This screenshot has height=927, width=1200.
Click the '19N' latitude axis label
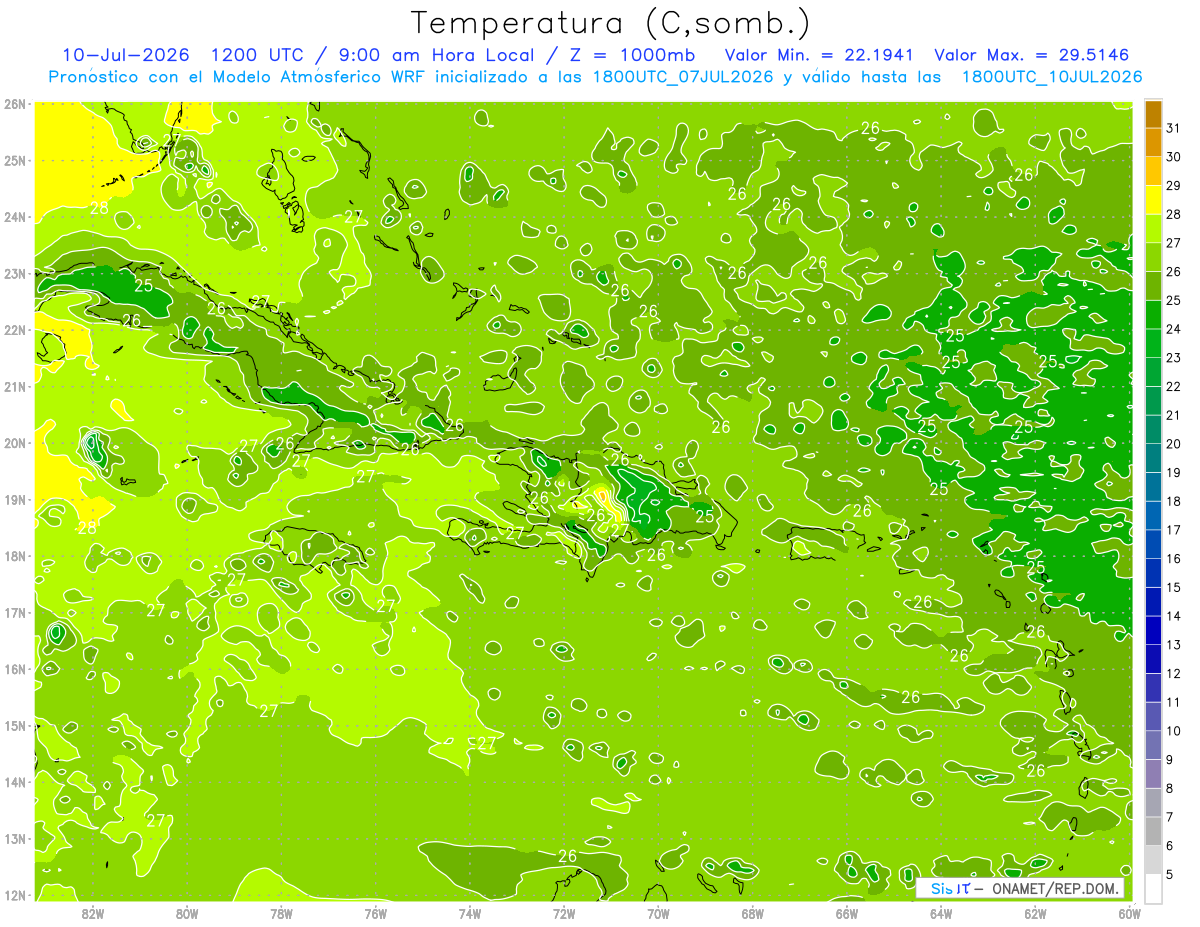15,500
